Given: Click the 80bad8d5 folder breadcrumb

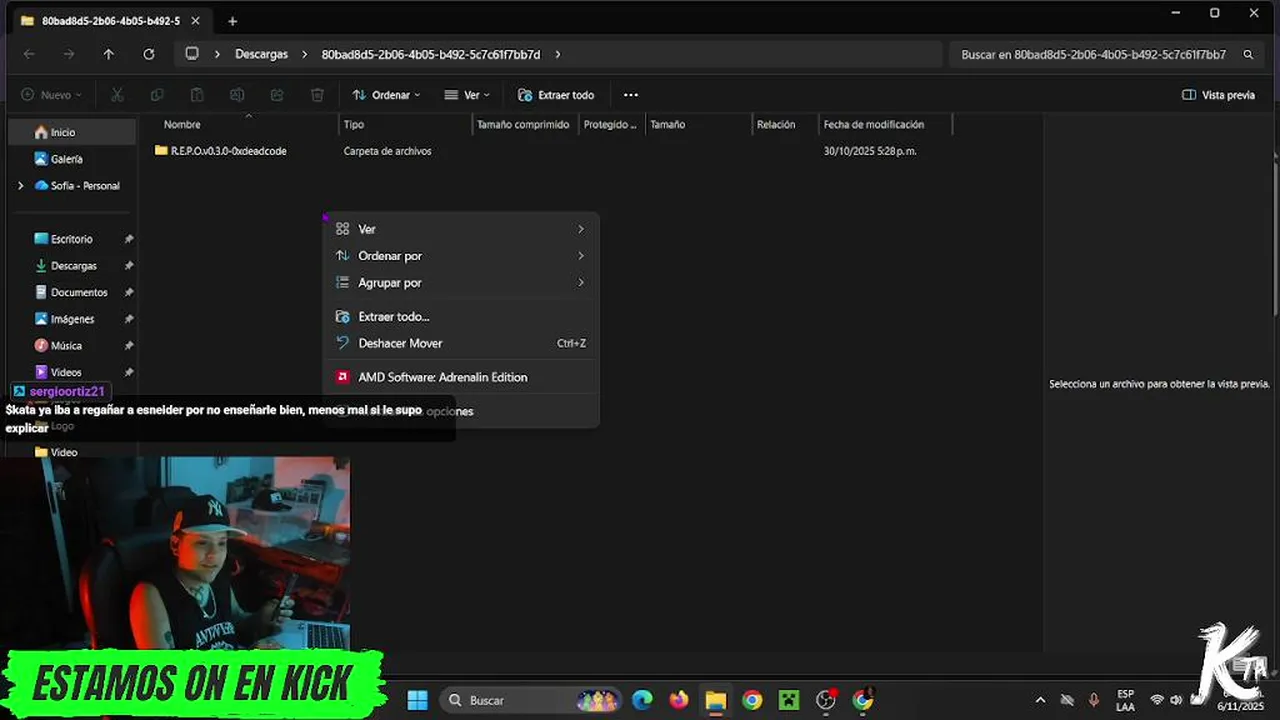Looking at the screenshot, I should coord(431,54).
